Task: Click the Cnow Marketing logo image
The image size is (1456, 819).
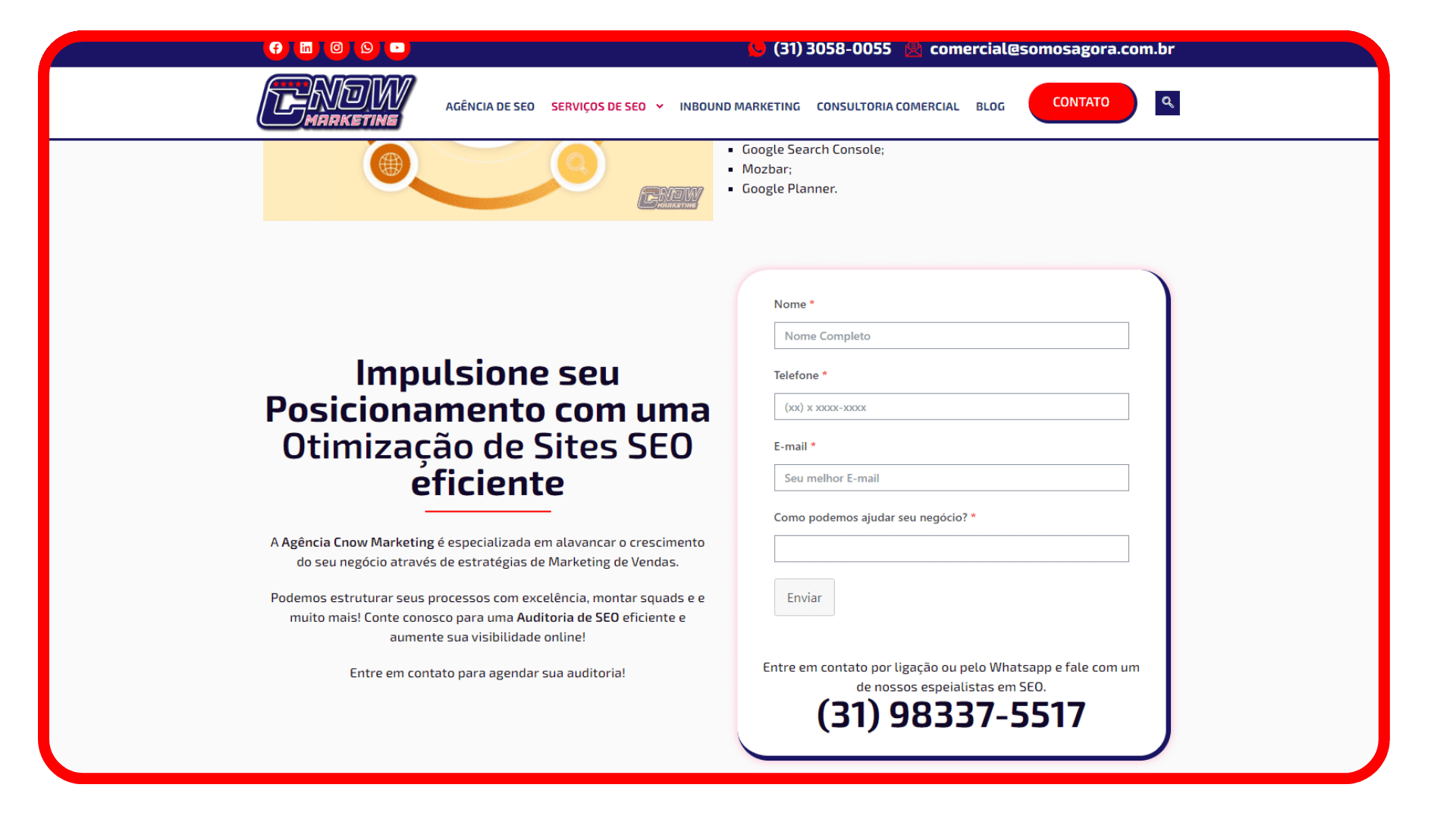Action: (336, 101)
